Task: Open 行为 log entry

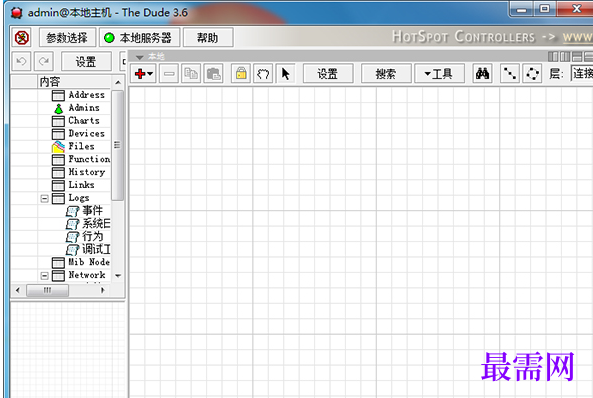Action: coord(92,236)
